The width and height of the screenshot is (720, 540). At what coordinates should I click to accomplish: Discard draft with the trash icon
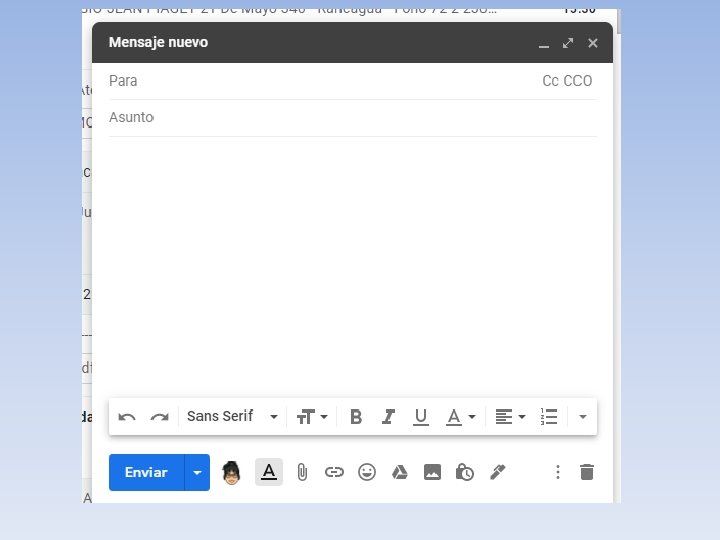[x=587, y=472]
